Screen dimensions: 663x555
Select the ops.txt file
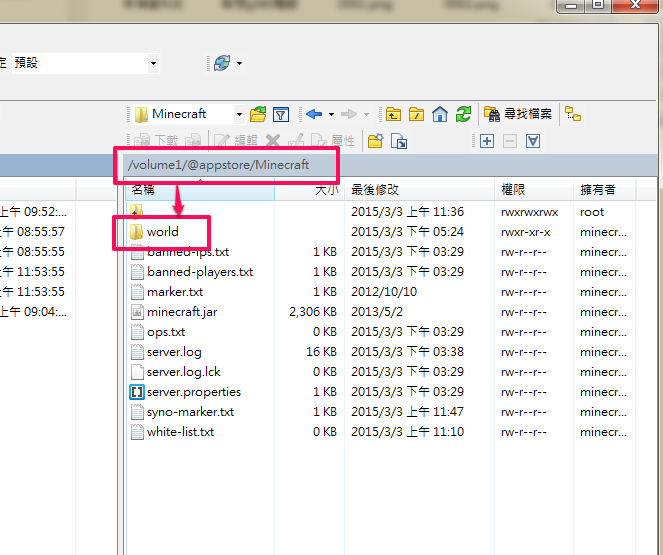click(x=166, y=332)
